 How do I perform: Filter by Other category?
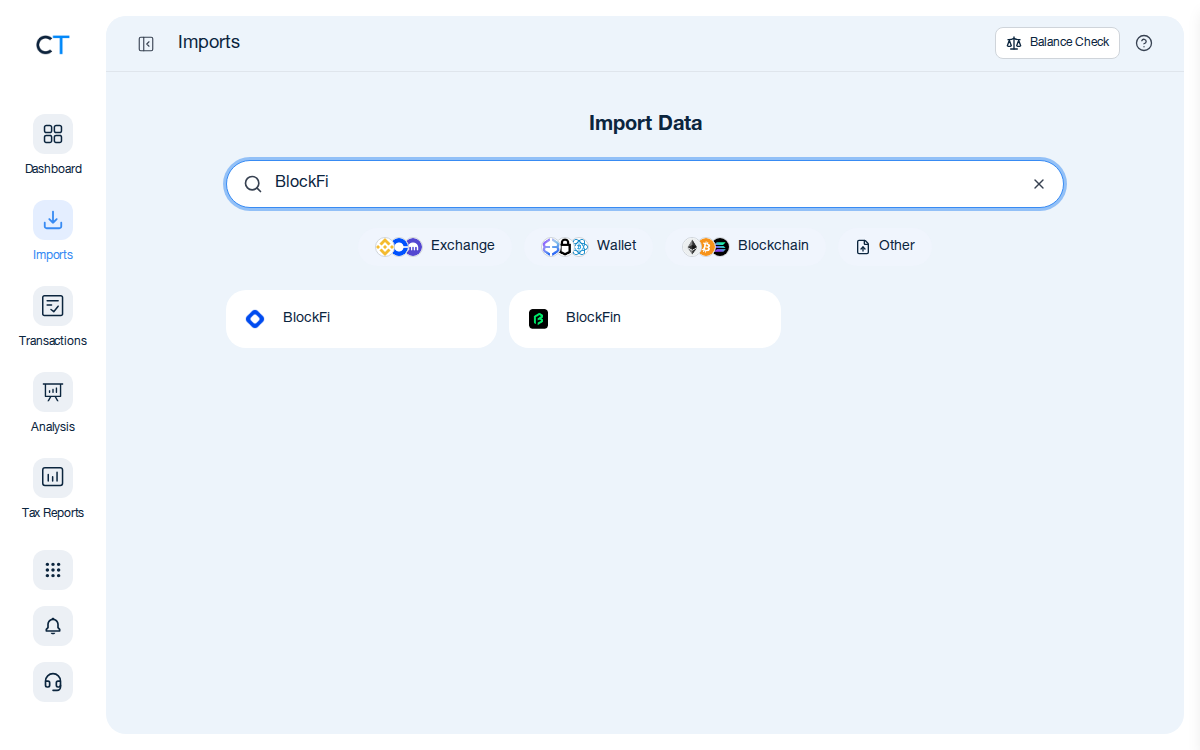pos(886,246)
